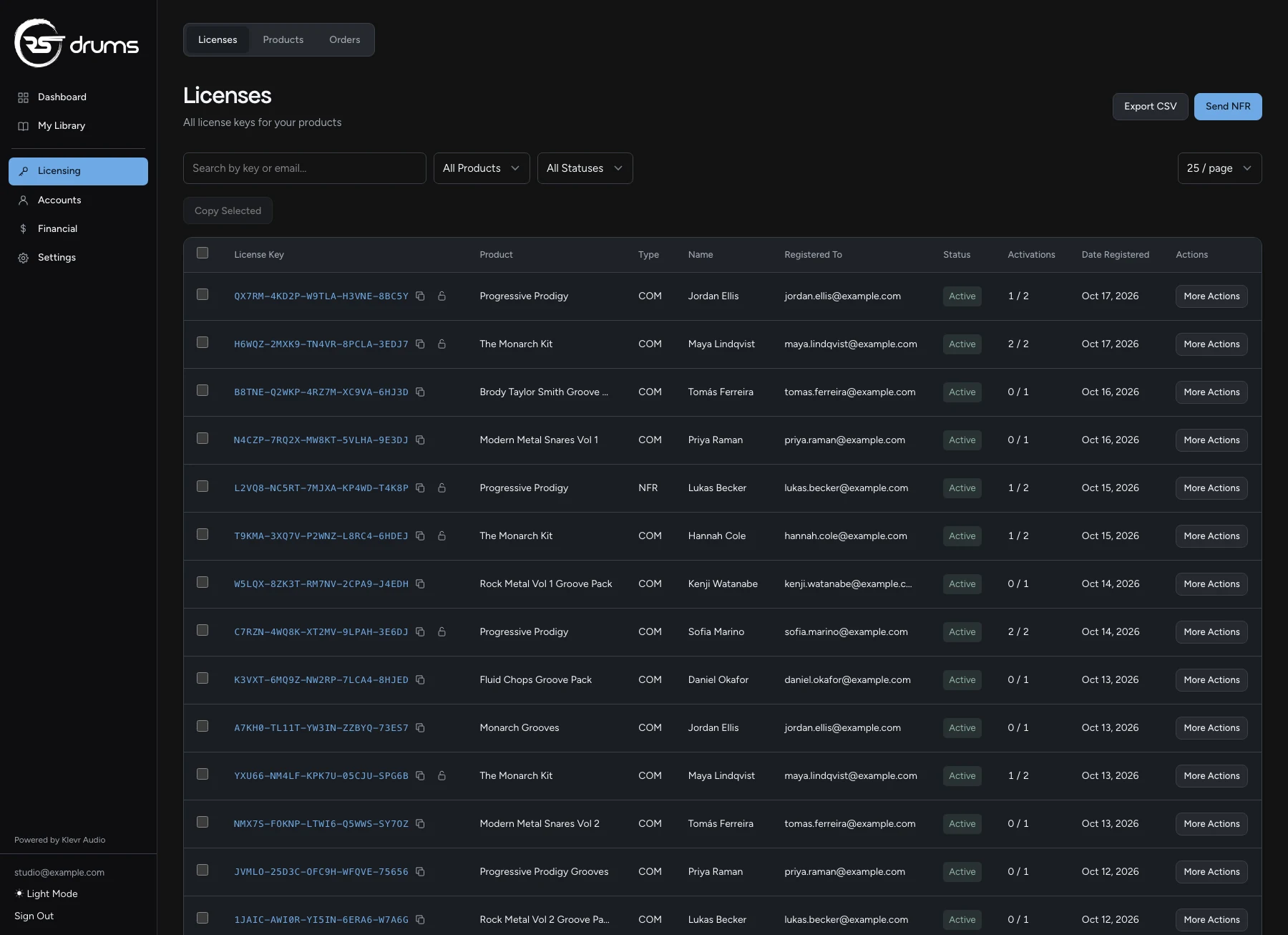The width and height of the screenshot is (1288, 935).
Task: Copy license key YXU66-NM4LF-KPK7U-05CJU-SPG6B
Action: [420, 776]
